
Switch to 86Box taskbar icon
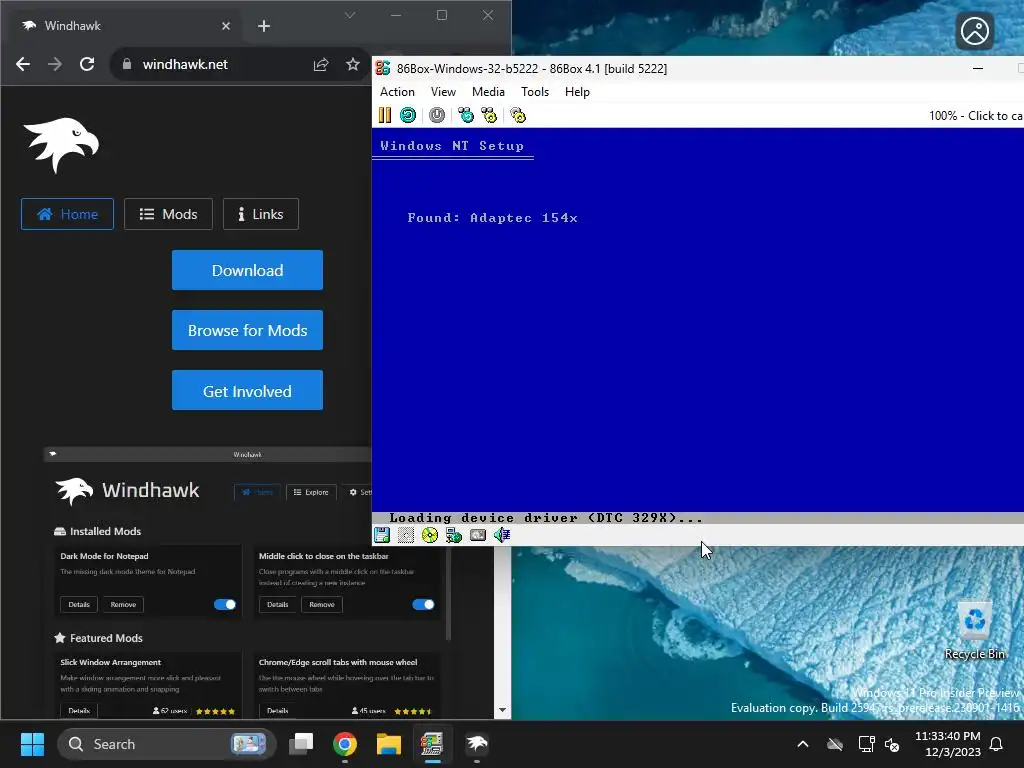point(432,744)
